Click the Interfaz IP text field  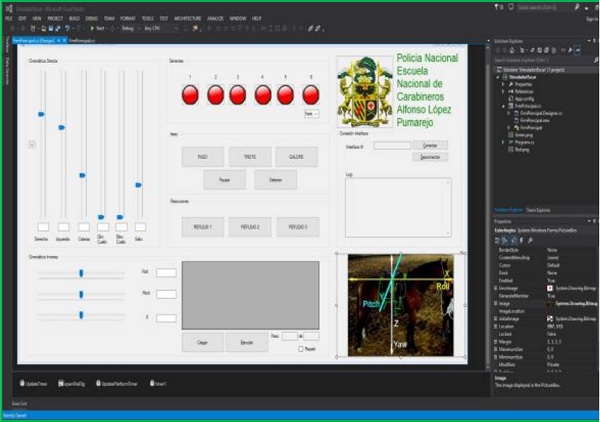coord(392,145)
